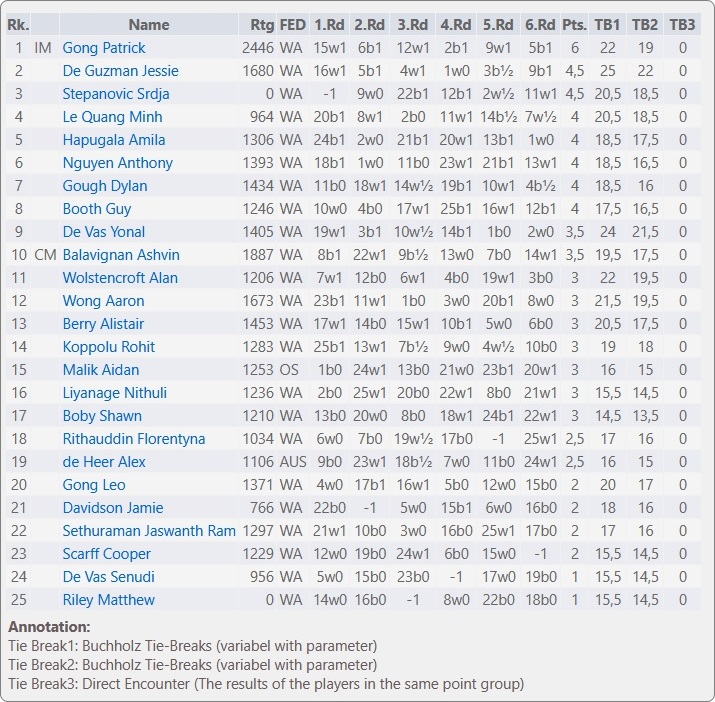Image resolution: width=715 pixels, height=702 pixels.
Task: Click the Name column header
Action: tap(149, 24)
